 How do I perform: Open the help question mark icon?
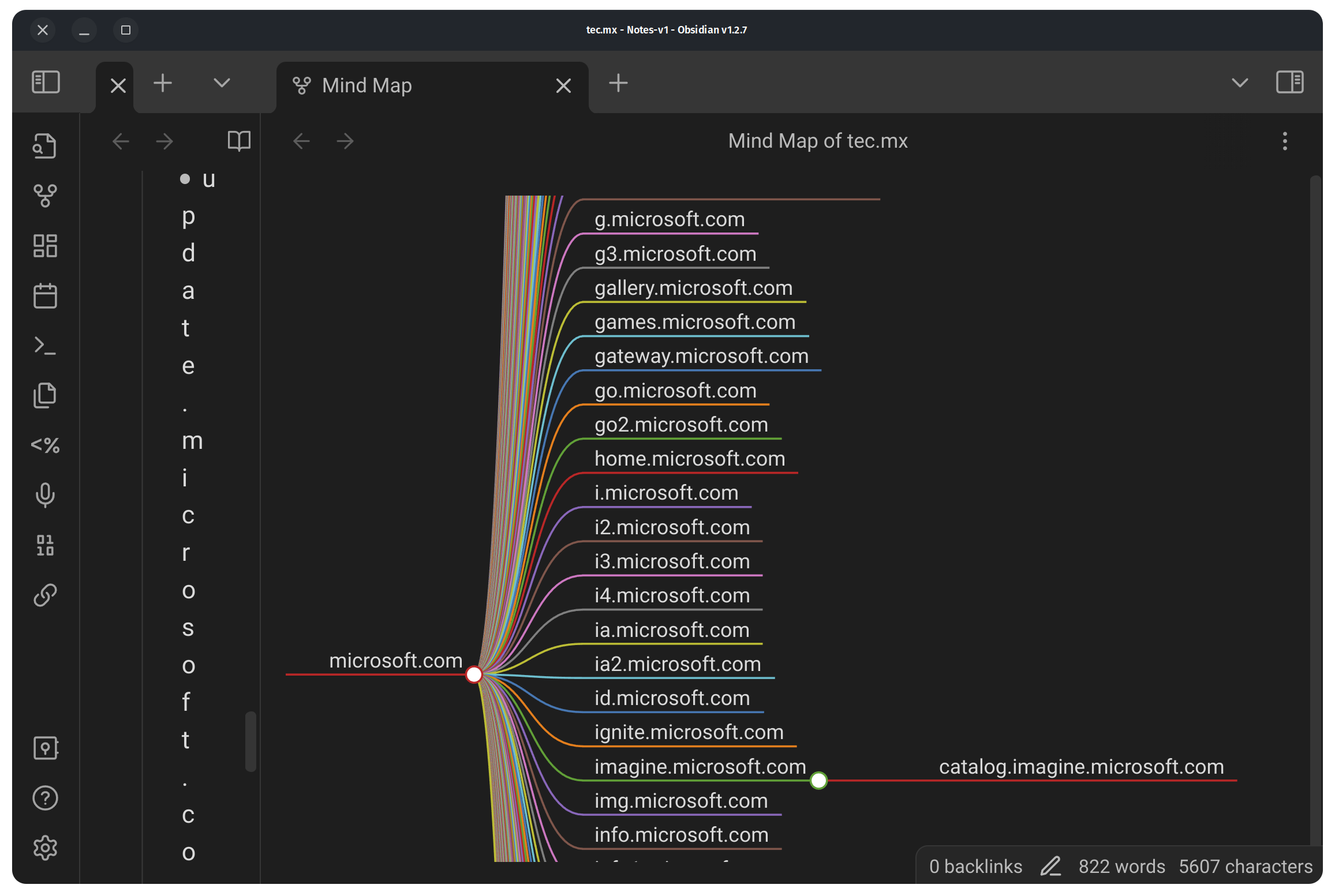click(45, 798)
